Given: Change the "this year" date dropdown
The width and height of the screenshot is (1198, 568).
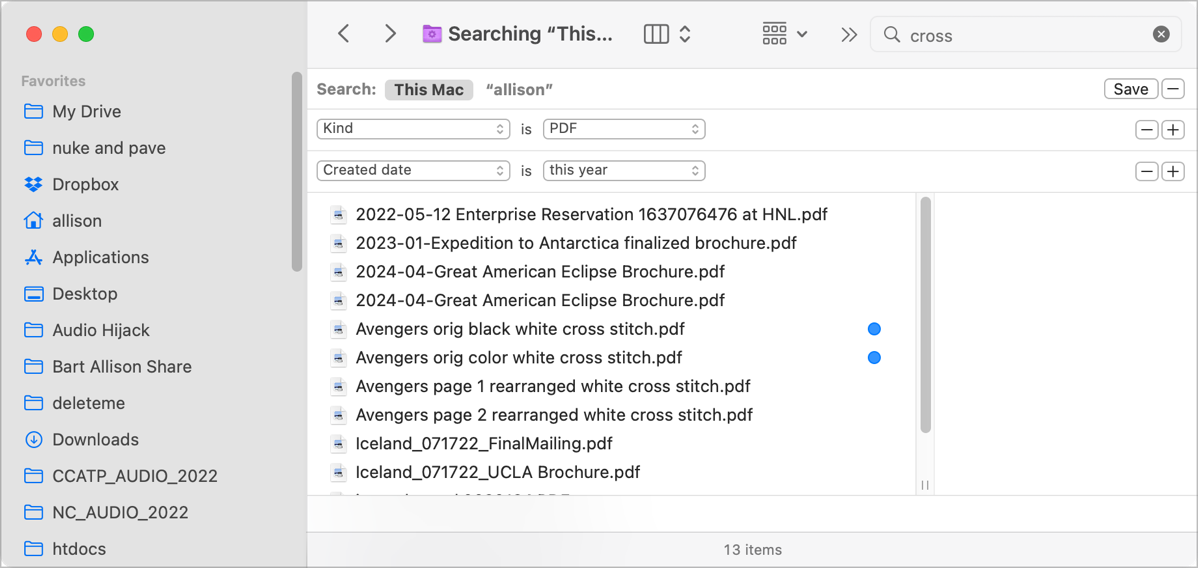Looking at the screenshot, I should 624,171.
